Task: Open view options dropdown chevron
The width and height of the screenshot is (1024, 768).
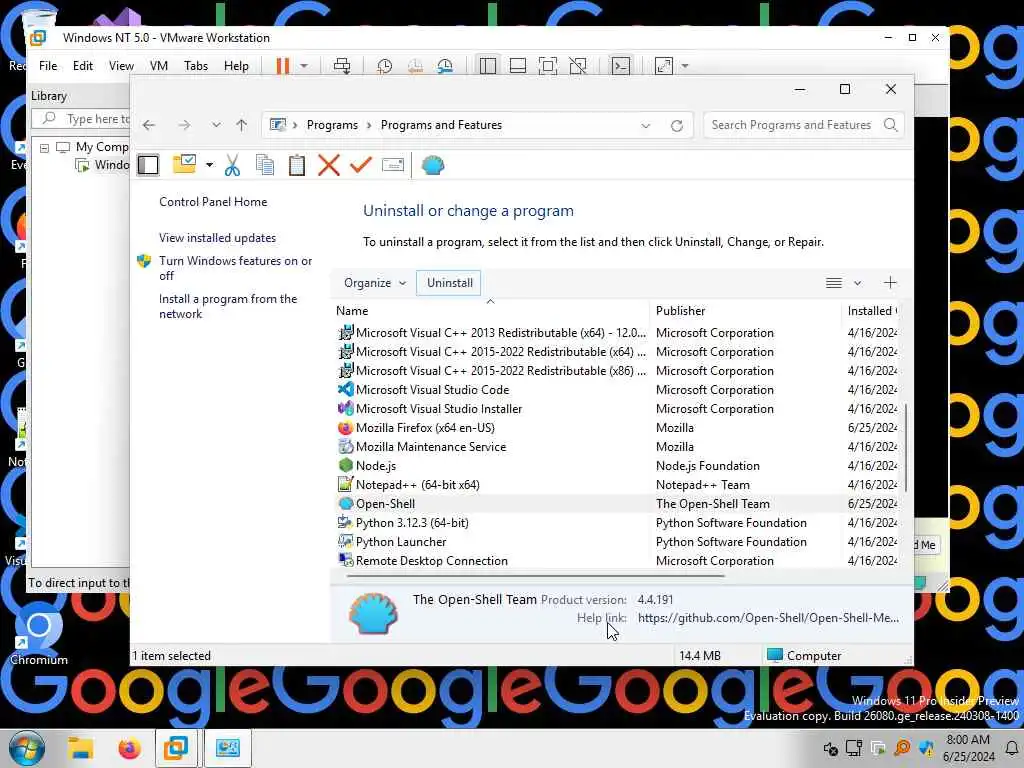Action: point(857,283)
